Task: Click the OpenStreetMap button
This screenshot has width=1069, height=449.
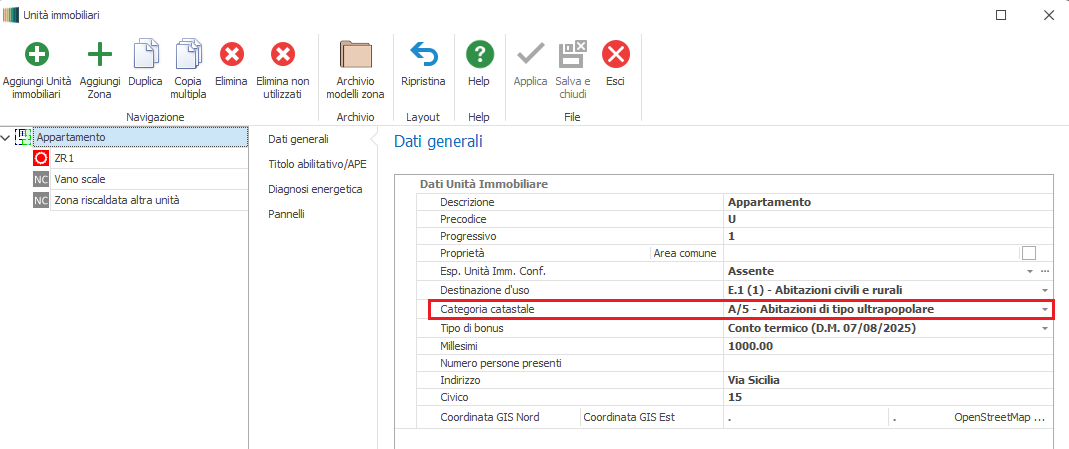Action: tap(999, 417)
